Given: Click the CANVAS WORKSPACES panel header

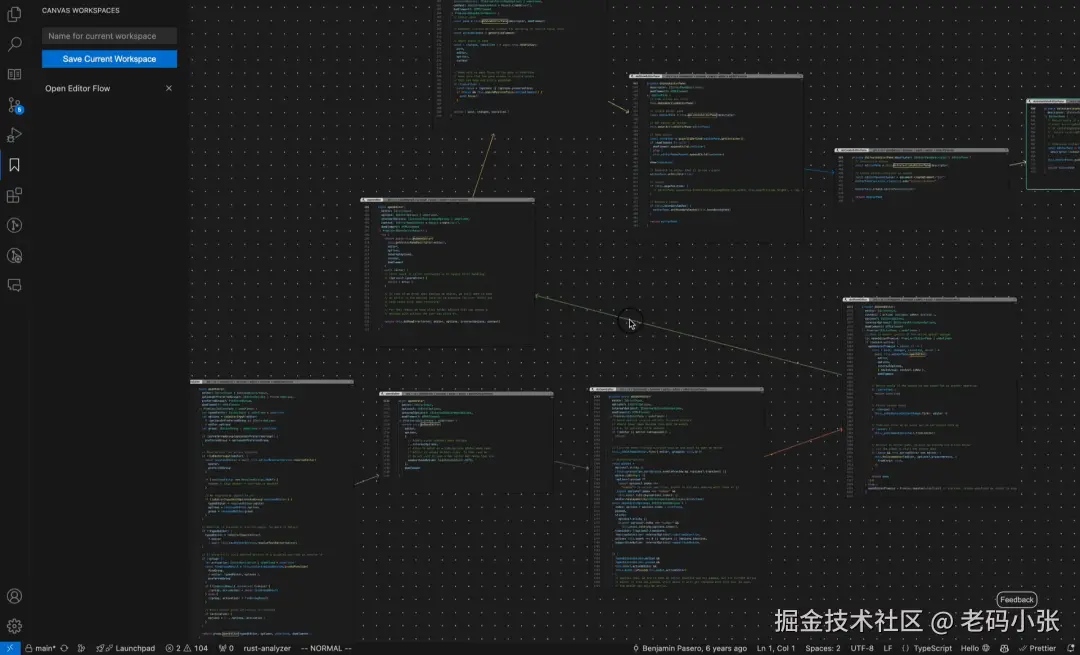Looking at the screenshot, I should point(81,10).
